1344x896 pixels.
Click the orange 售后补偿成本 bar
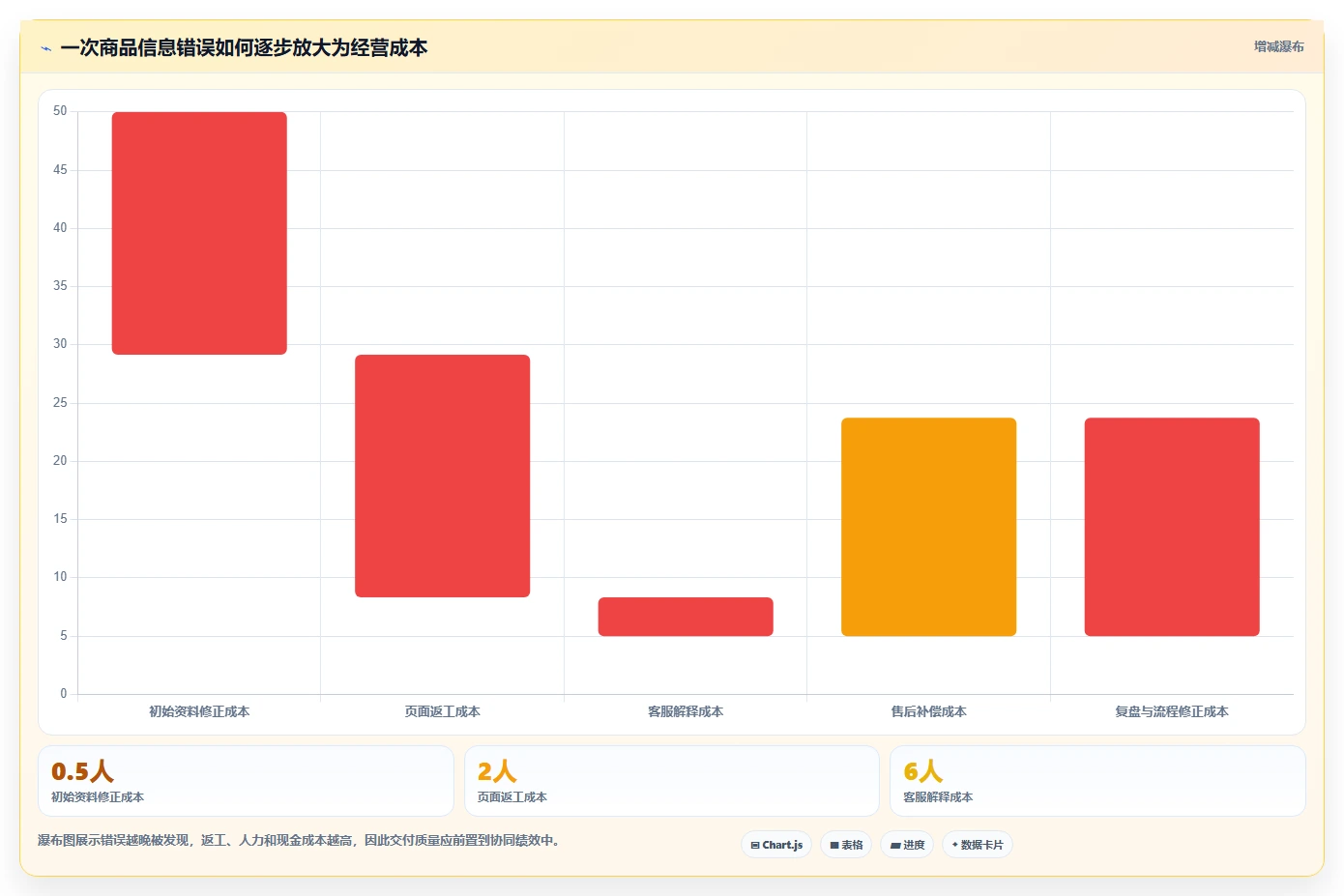point(928,527)
